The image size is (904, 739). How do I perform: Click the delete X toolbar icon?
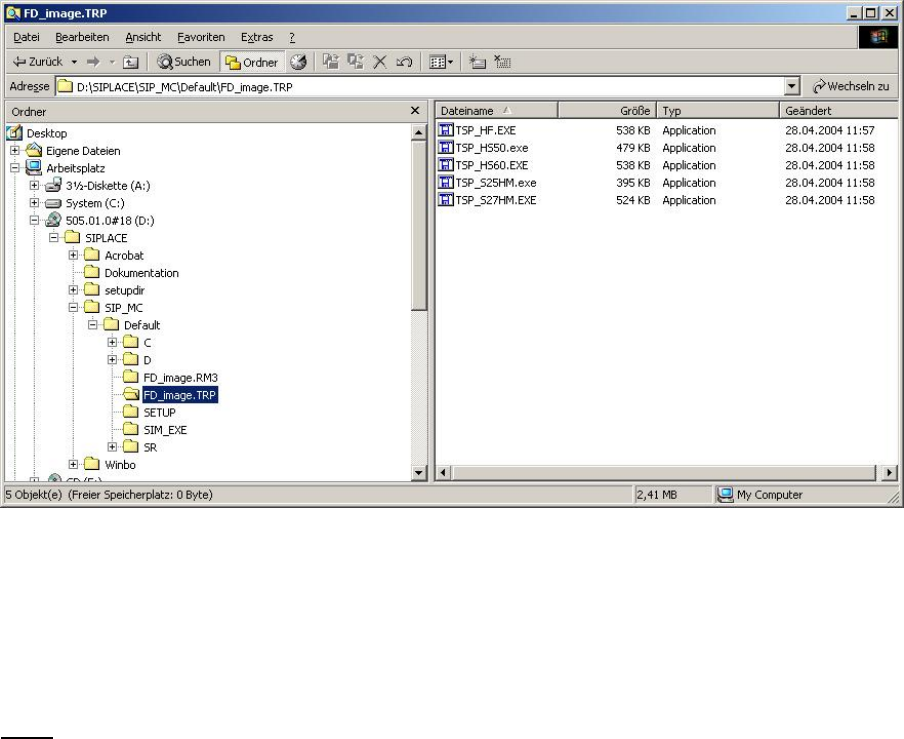point(380,62)
